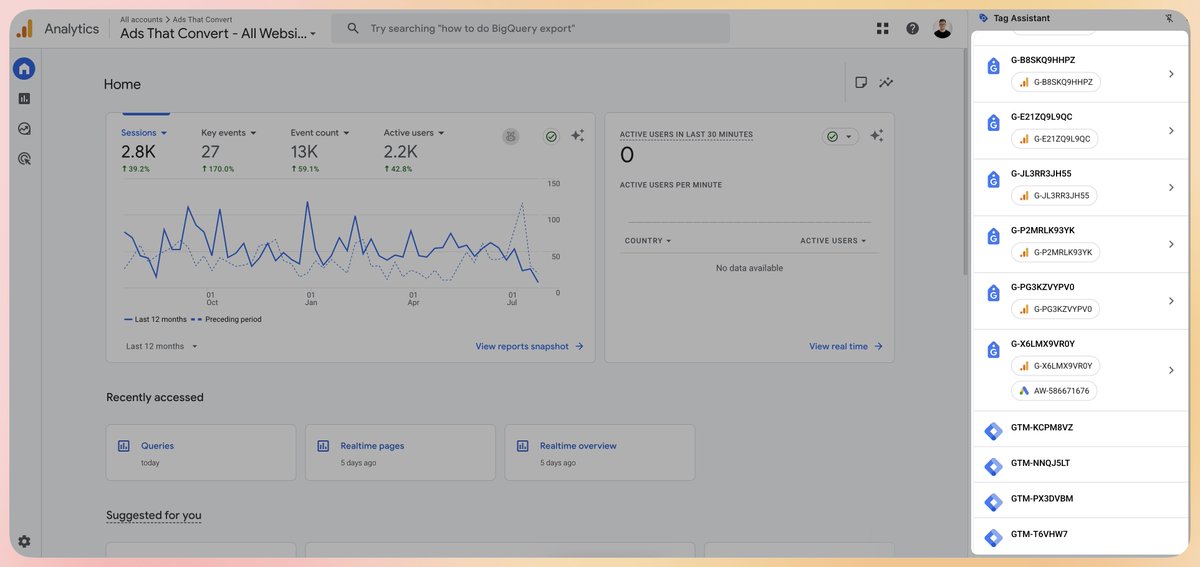
Task: Click the G-JL3RR3JH55 destination chip
Action: pyautogui.click(x=1054, y=195)
